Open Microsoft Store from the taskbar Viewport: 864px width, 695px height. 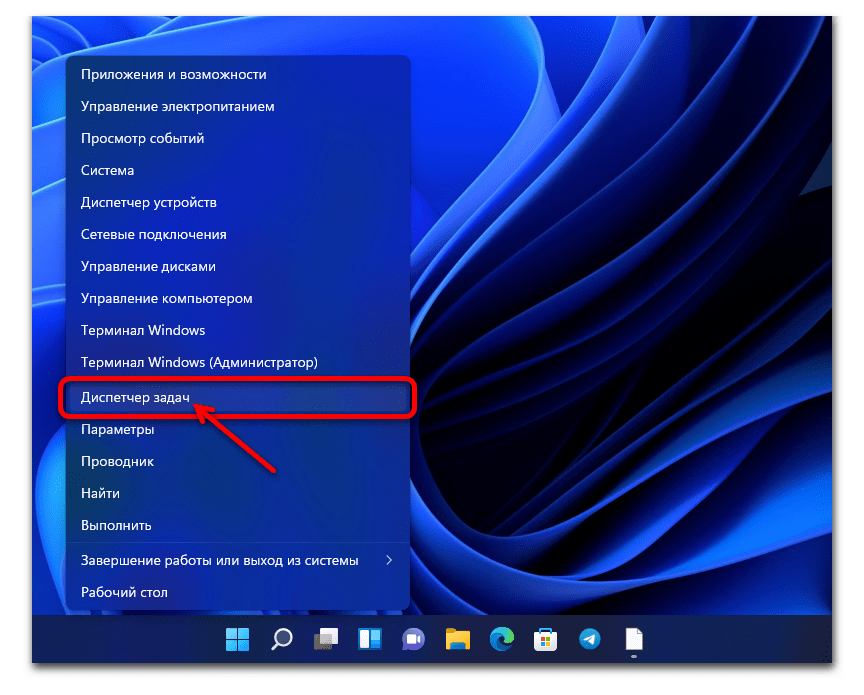point(546,639)
